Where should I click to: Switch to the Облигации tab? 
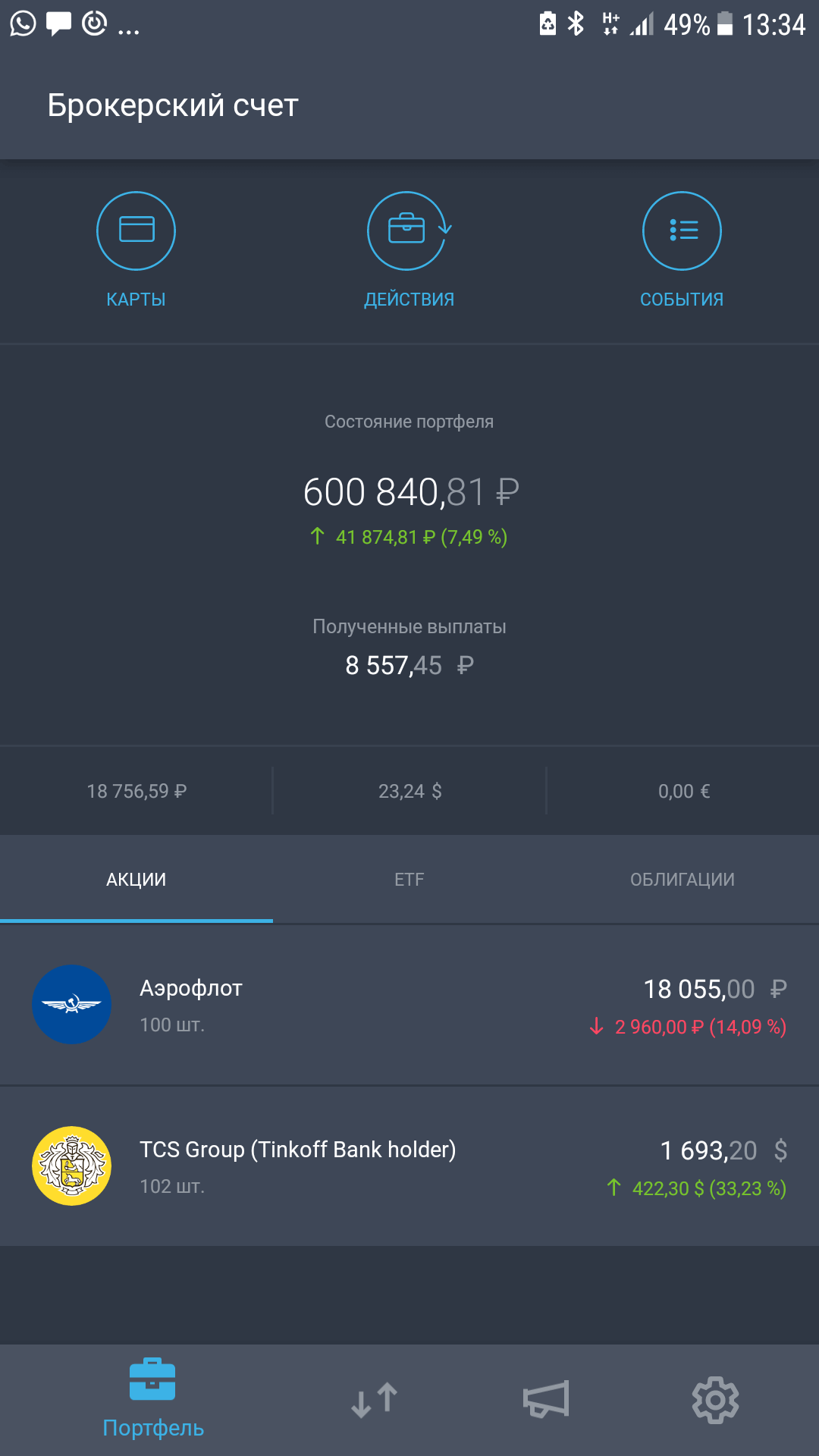682,880
